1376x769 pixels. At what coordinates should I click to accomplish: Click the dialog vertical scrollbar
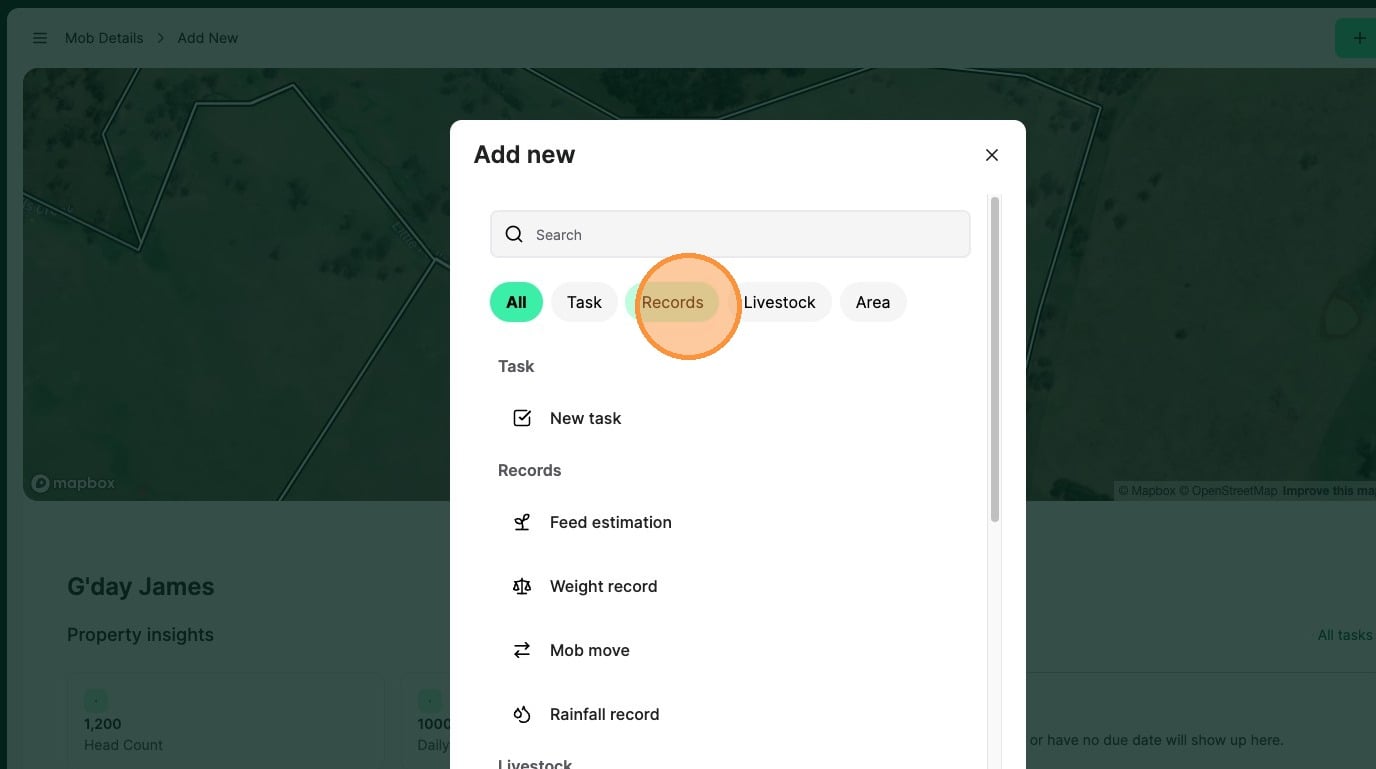995,359
